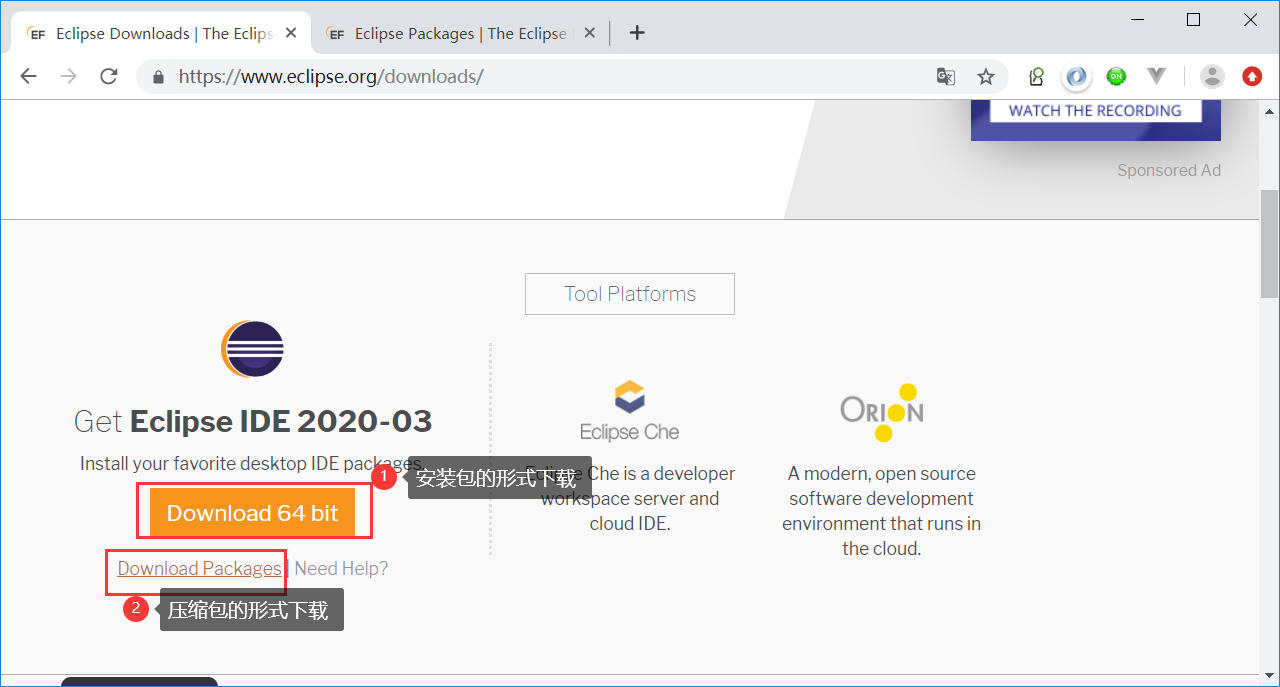Click the Tool Platforms button
This screenshot has height=687, width=1280.
click(630, 294)
